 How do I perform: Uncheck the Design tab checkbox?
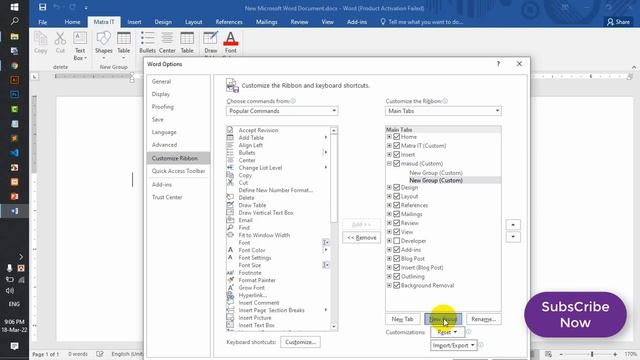pyautogui.click(x=397, y=187)
